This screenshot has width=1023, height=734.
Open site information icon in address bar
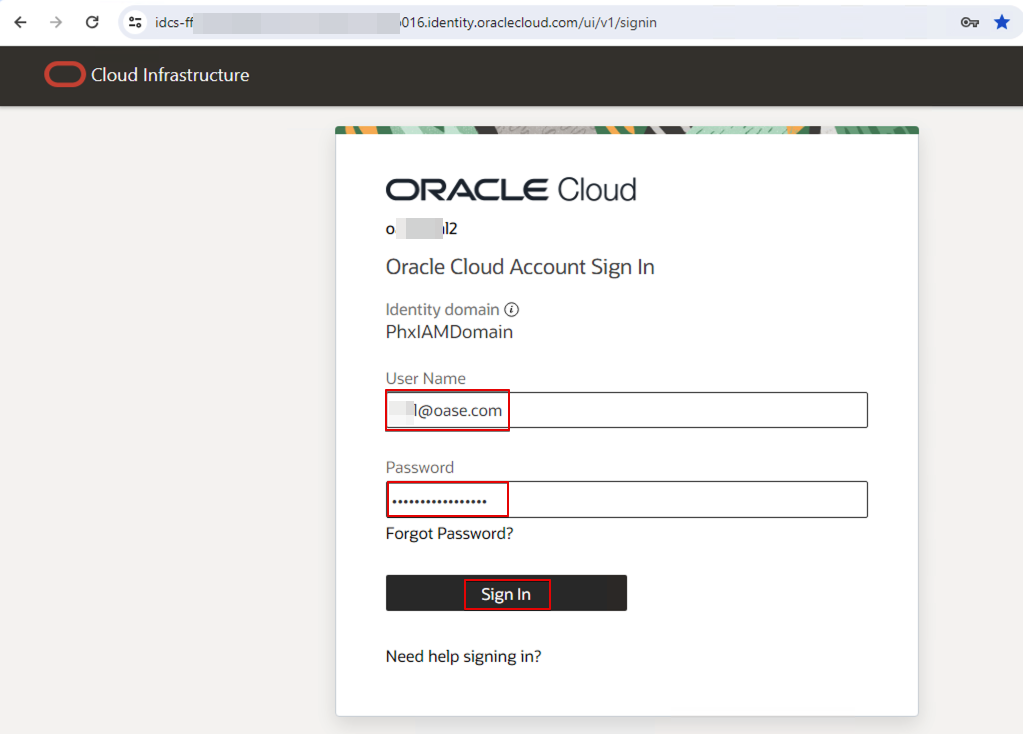point(135,22)
